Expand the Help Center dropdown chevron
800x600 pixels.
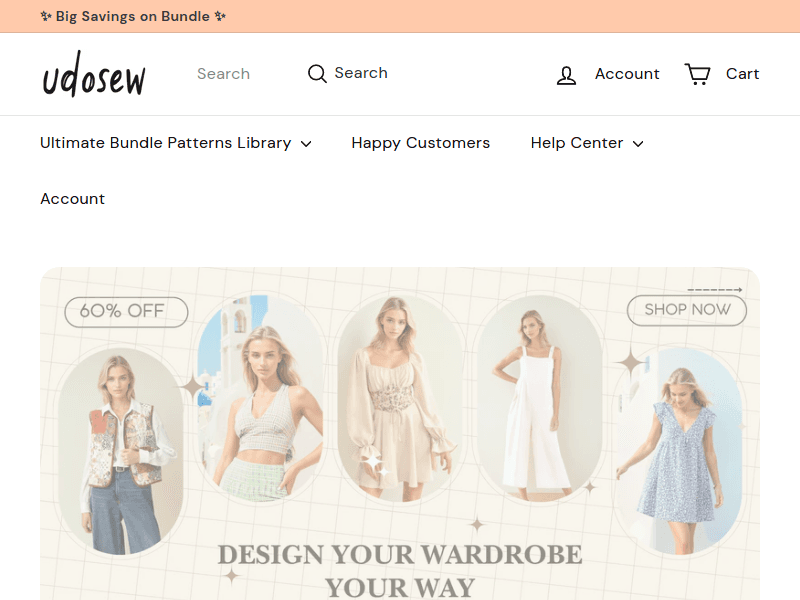point(638,144)
